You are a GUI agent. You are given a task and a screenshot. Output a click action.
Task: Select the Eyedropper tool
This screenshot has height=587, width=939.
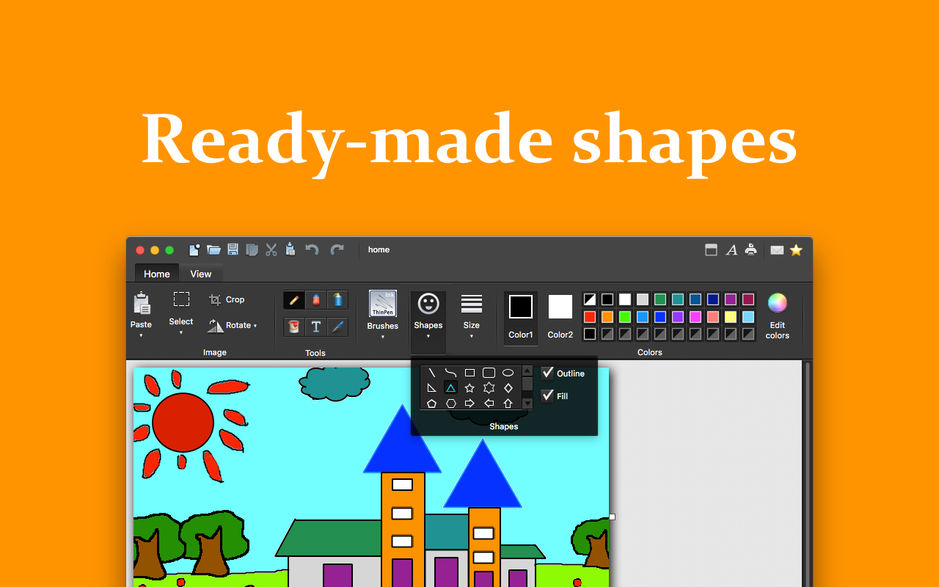pyautogui.click(x=337, y=326)
